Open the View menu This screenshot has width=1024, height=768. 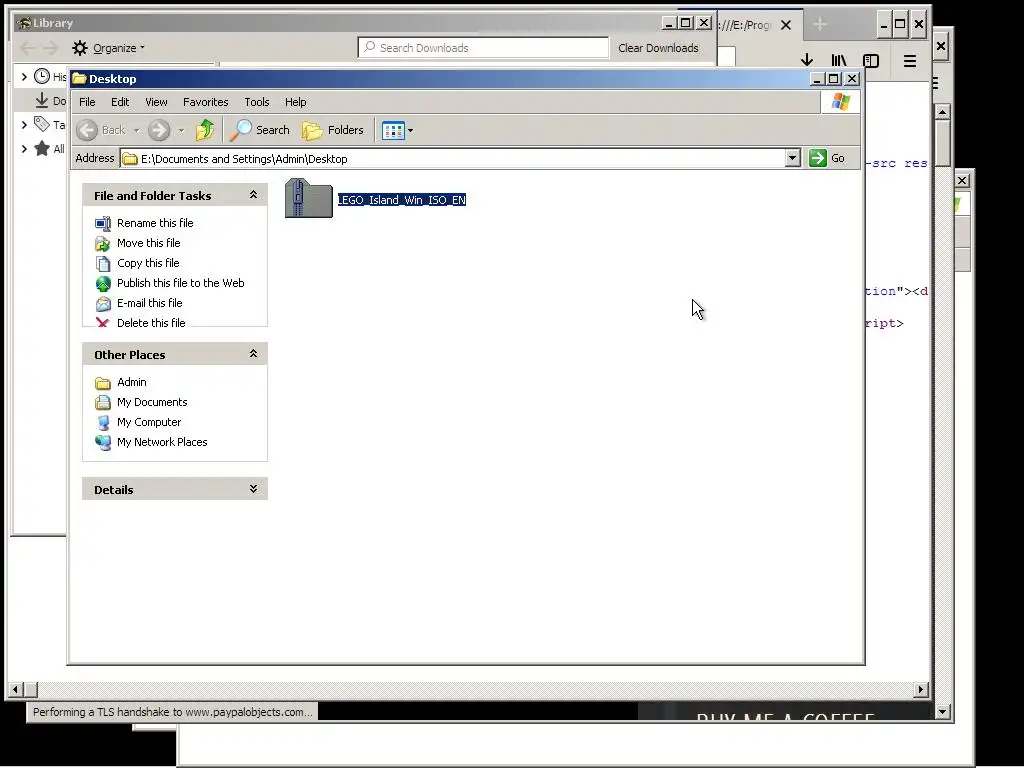click(x=156, y=102)
